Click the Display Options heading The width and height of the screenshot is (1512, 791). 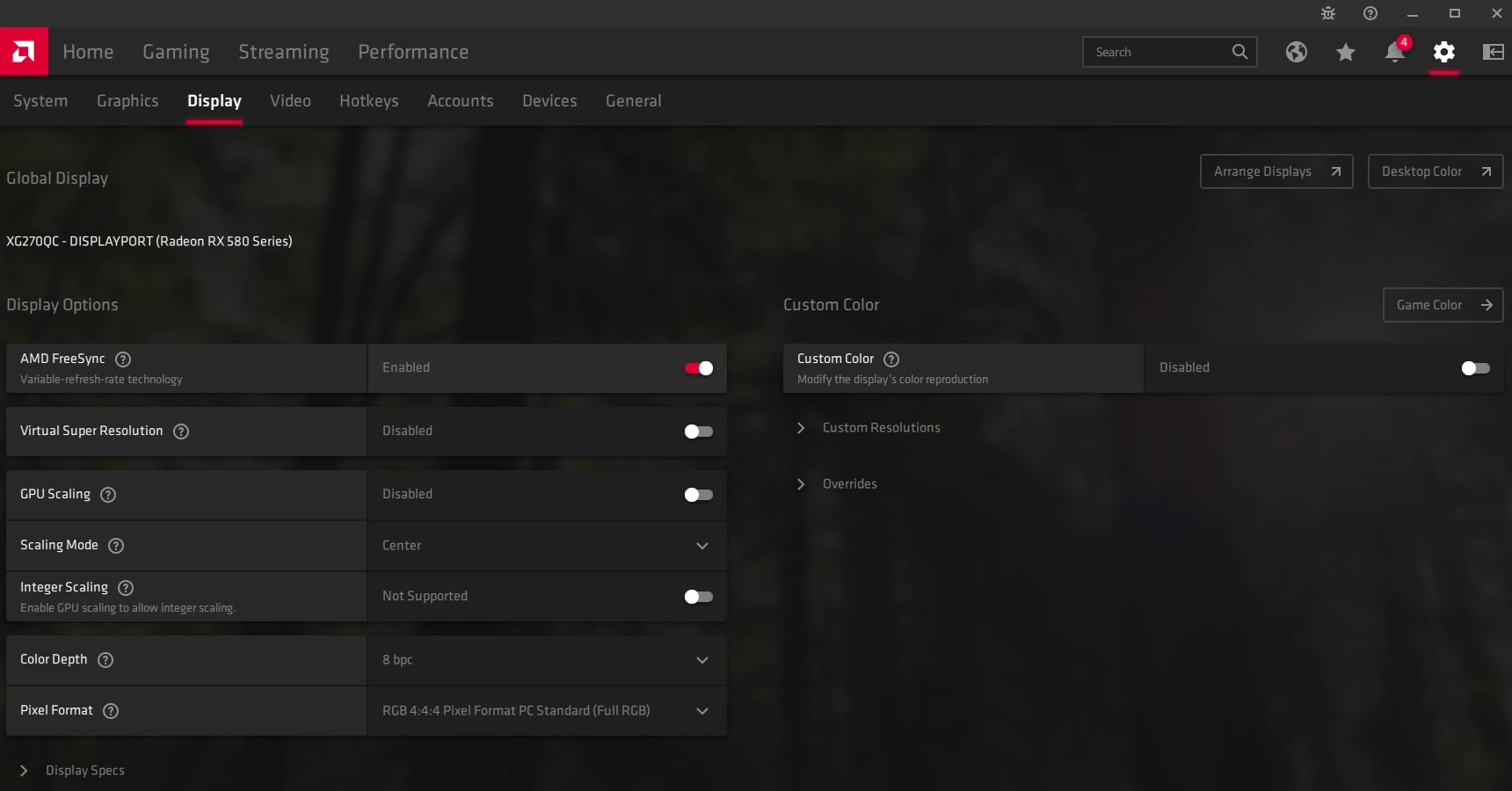[x=62, y=305]
